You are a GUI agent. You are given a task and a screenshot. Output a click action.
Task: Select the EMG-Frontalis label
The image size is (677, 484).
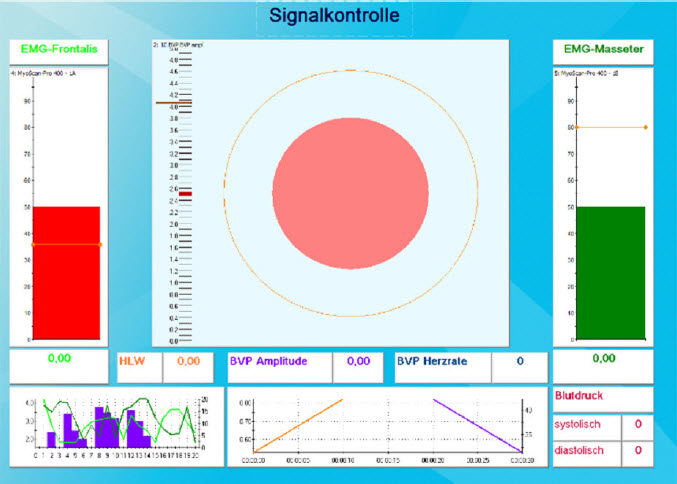[59, 49]
